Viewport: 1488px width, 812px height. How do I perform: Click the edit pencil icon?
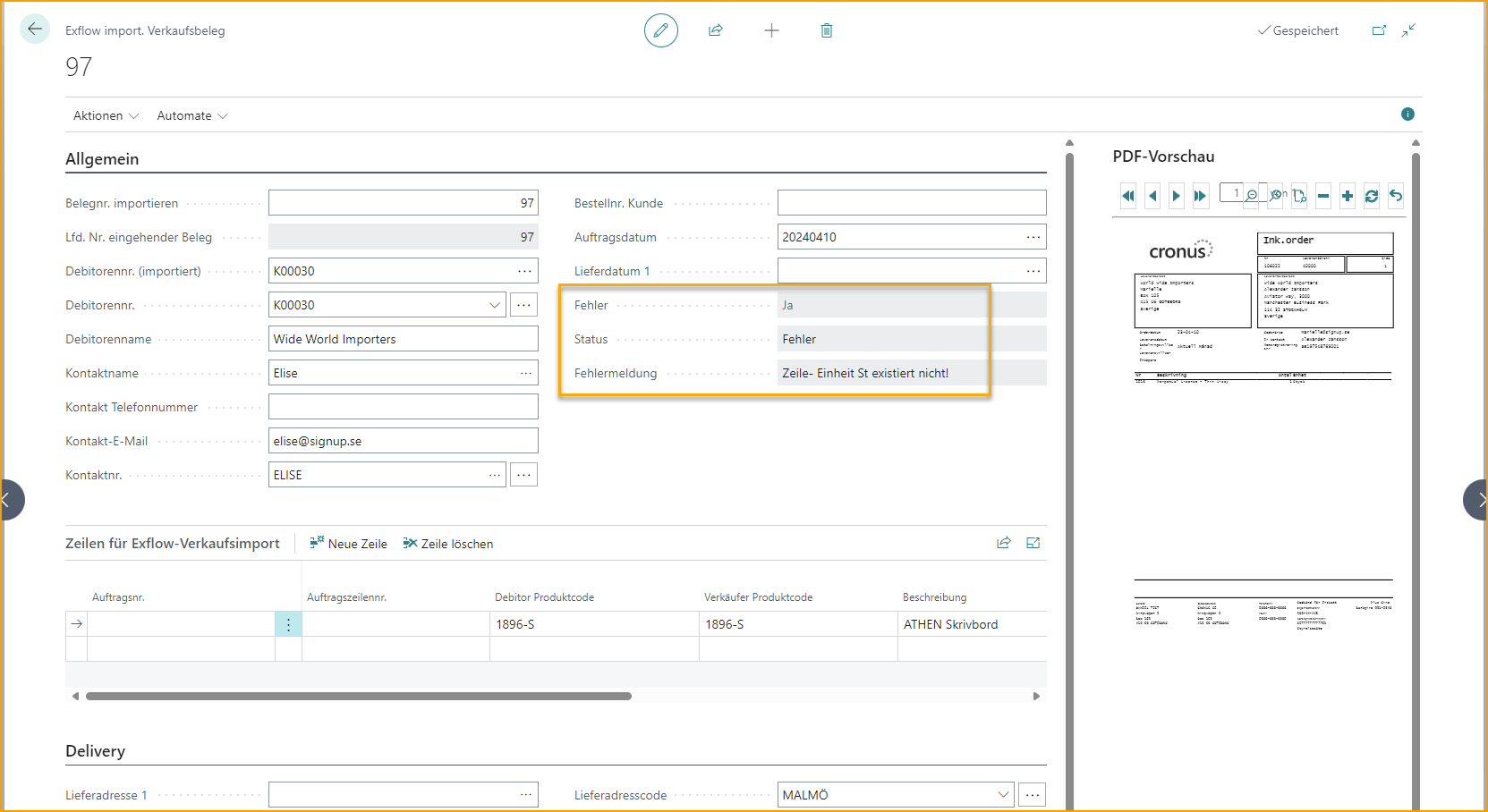[660, 30]
